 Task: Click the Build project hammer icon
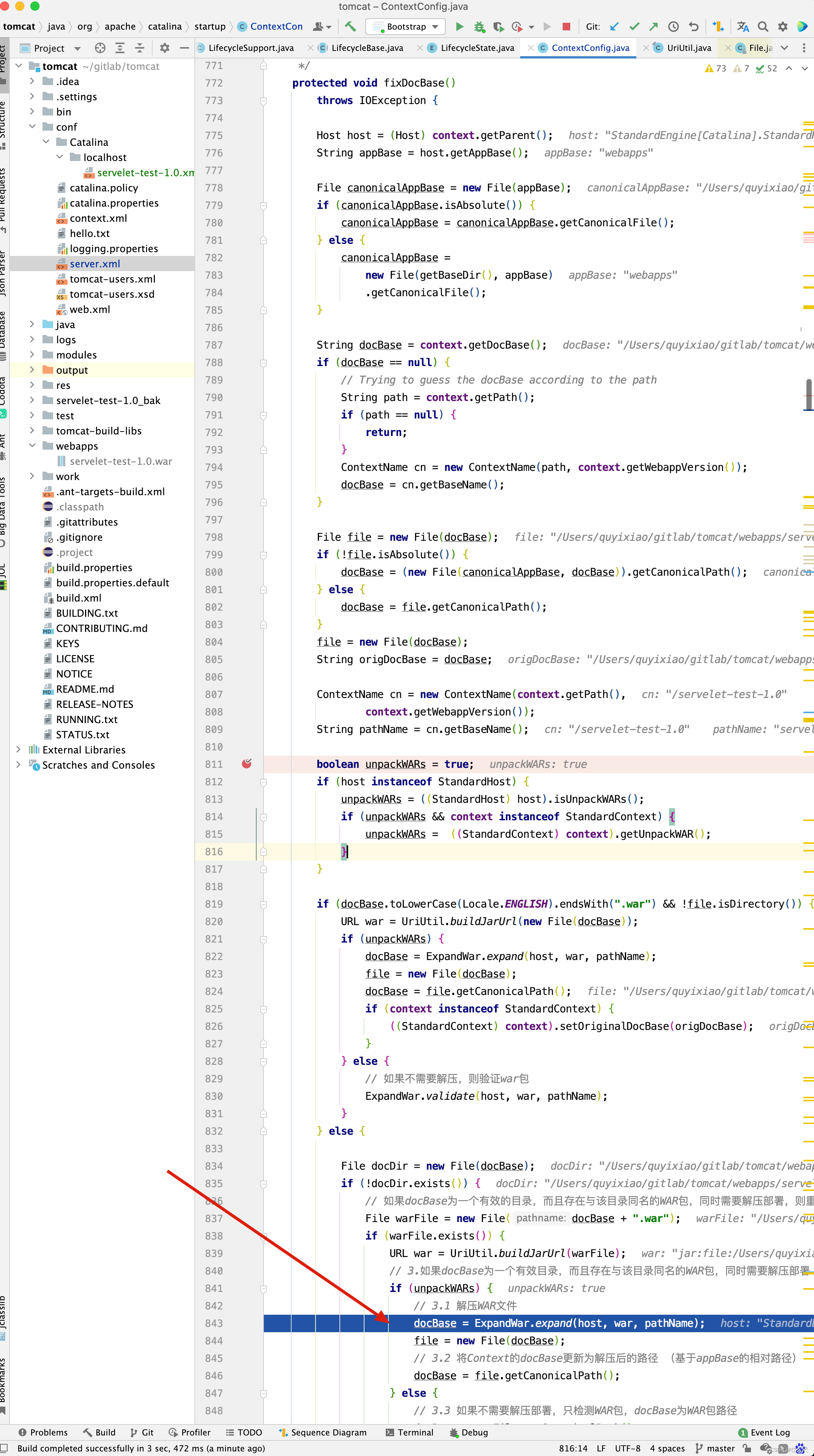click(x=350, y=27)
